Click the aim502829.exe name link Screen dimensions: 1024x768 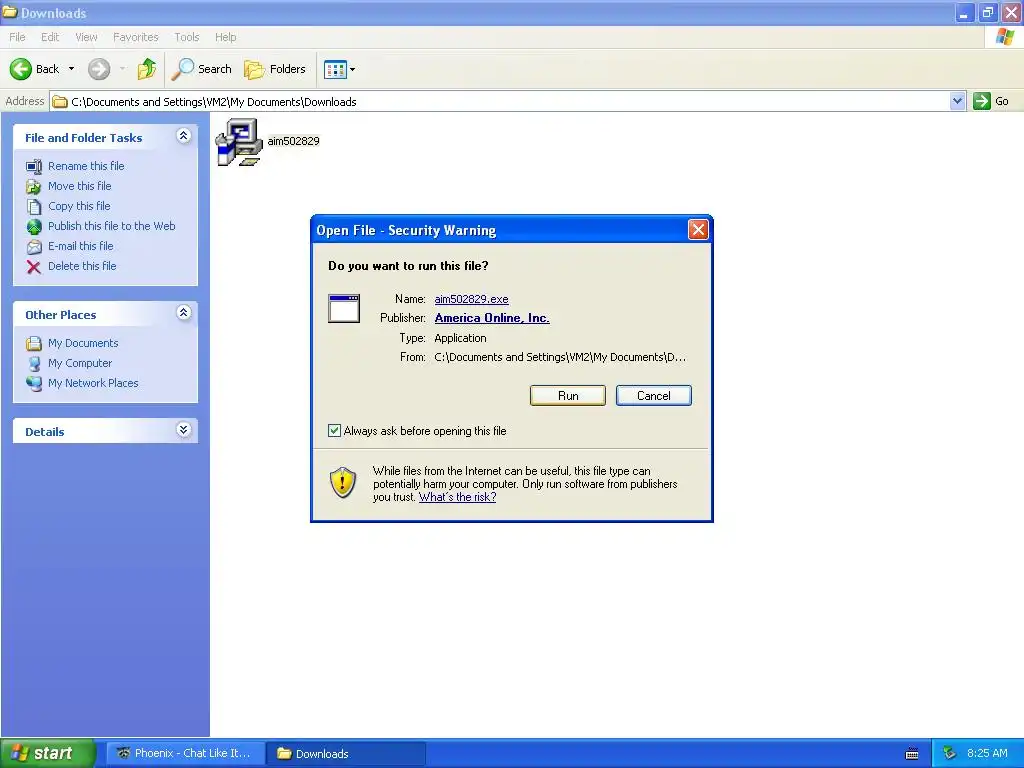[472, 299]
